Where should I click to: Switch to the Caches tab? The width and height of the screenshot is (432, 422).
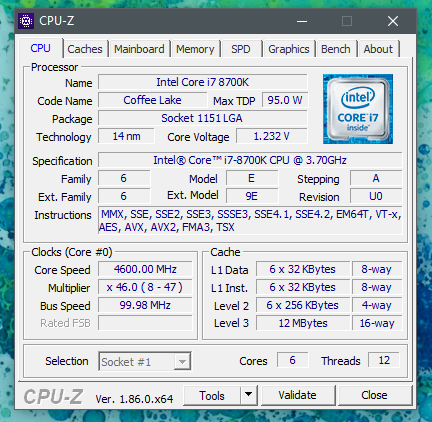click(85, 49)
